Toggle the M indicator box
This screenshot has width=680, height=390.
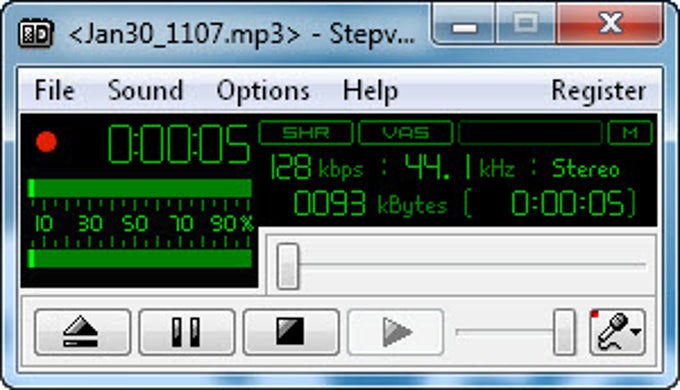point(630,133)
